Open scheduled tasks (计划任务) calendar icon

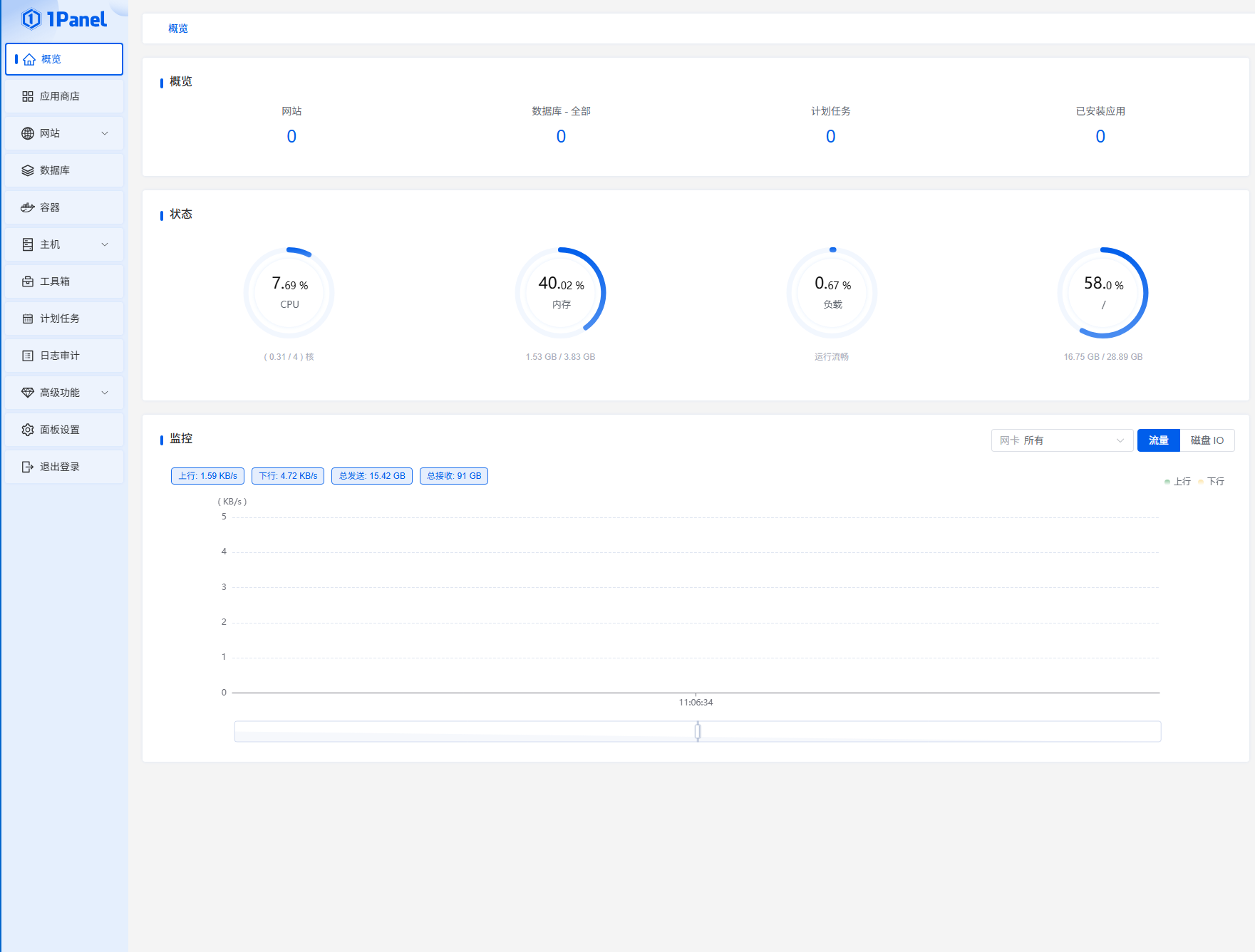click(28, 319)
